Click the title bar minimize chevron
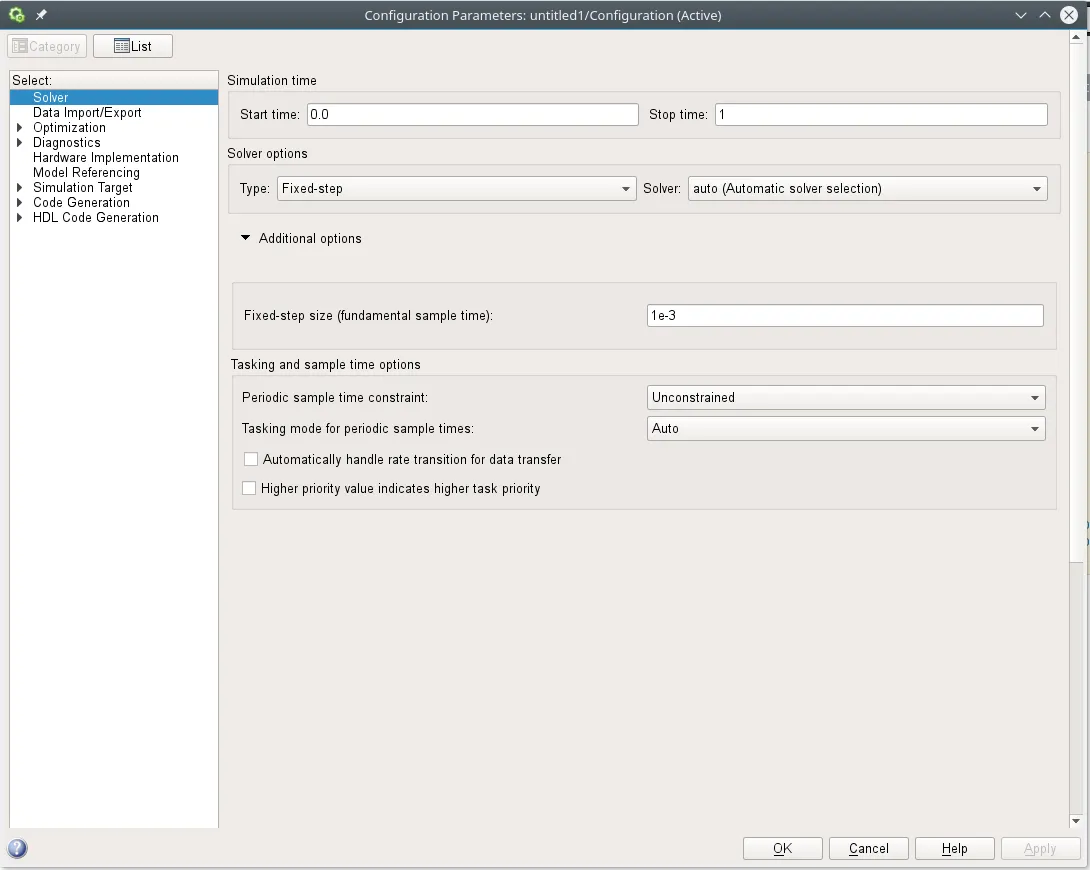Screen dimensions: 1090x870 click(1020, 15)
